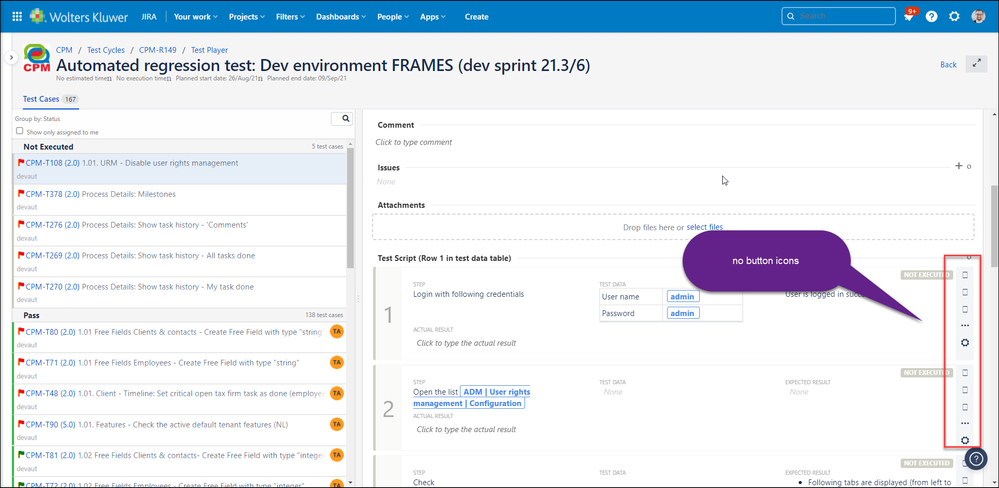Toggle Show only assigned to me checkbox
999x488 pixels.
[19, 131]
